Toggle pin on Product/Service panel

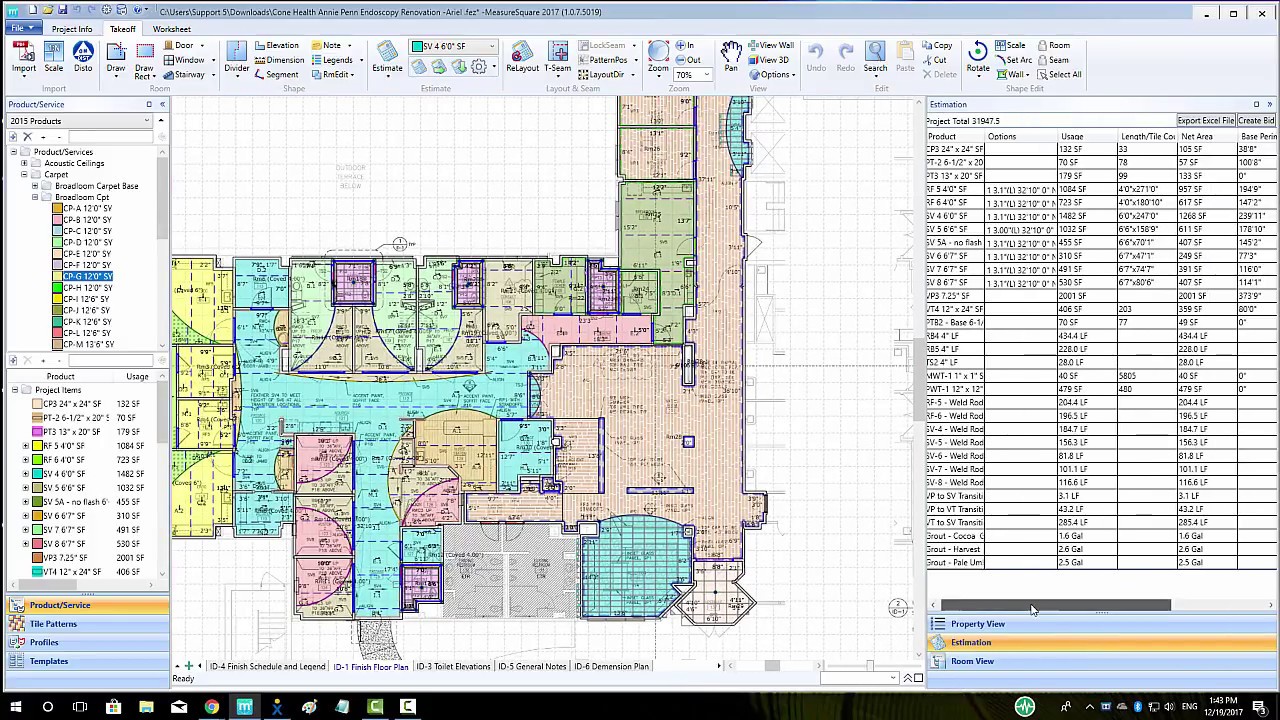tap(149, 104)
